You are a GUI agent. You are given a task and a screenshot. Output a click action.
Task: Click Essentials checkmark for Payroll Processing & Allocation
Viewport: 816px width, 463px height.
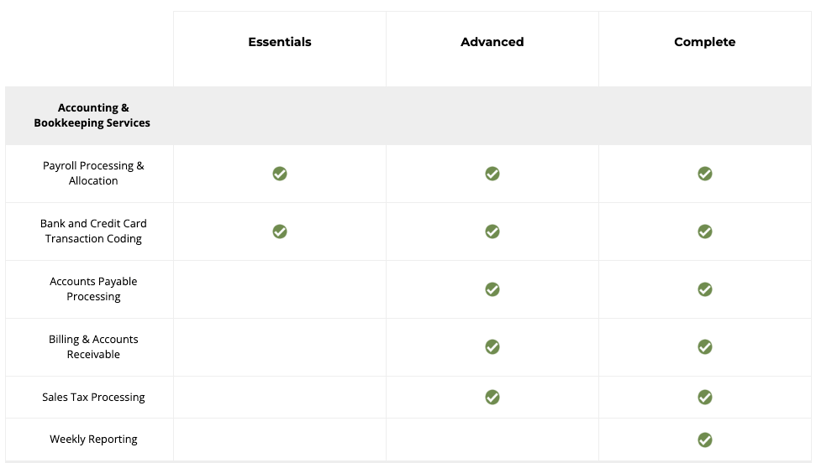(279, 174)
